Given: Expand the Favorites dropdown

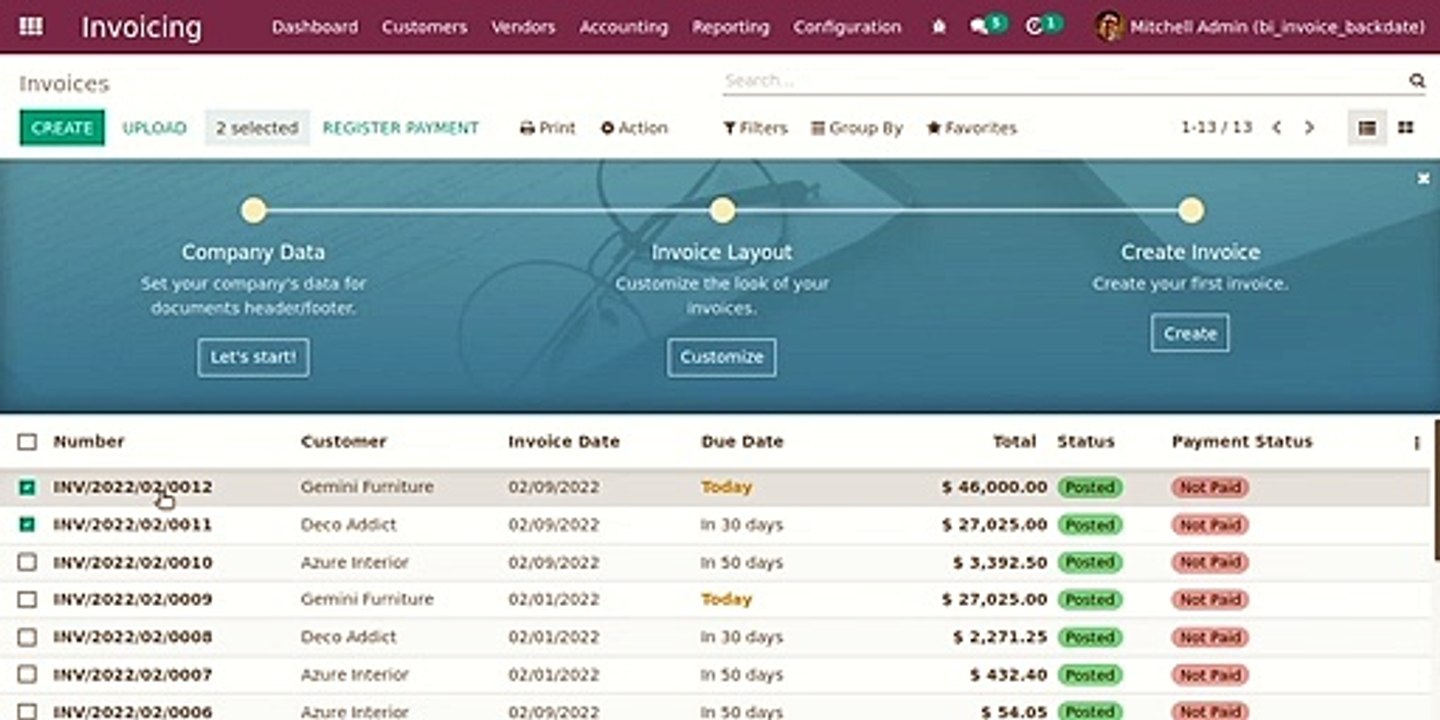Looking at the screenshot, I should (972, 128).
